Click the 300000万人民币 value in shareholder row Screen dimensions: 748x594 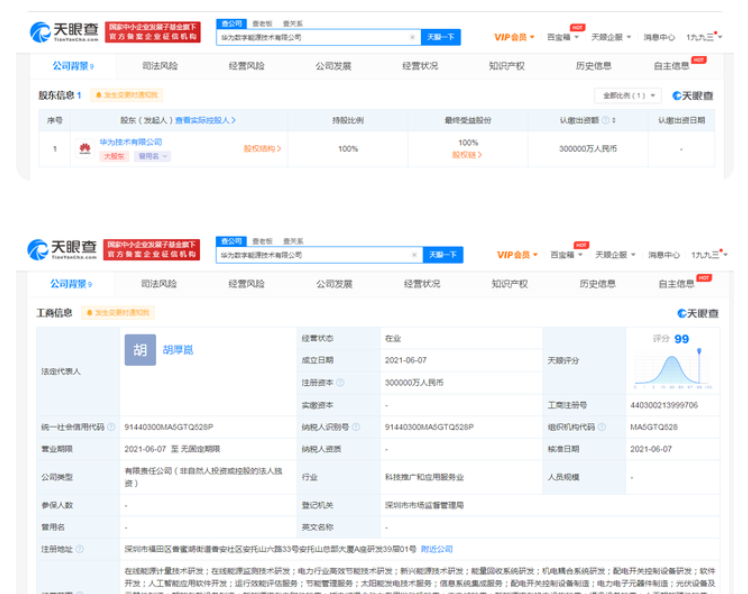click(x=588, y=149)
